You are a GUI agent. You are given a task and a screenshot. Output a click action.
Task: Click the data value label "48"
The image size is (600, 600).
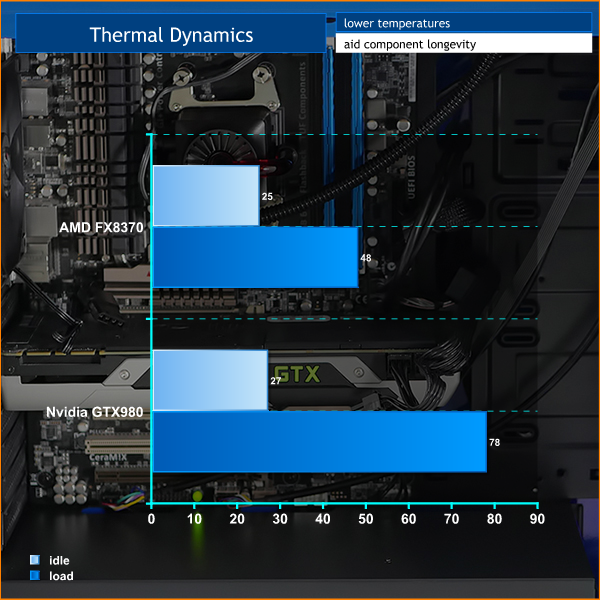[366, 258]
